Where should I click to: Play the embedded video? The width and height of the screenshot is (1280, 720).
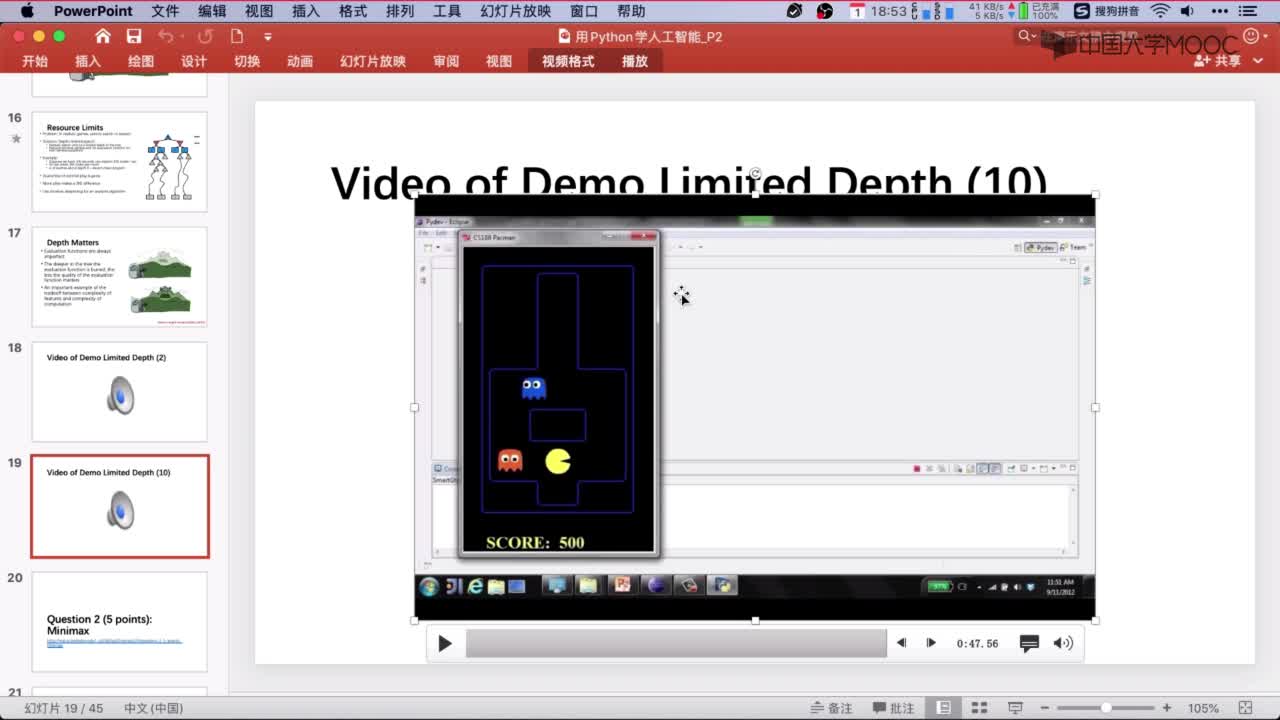point(445,643)
